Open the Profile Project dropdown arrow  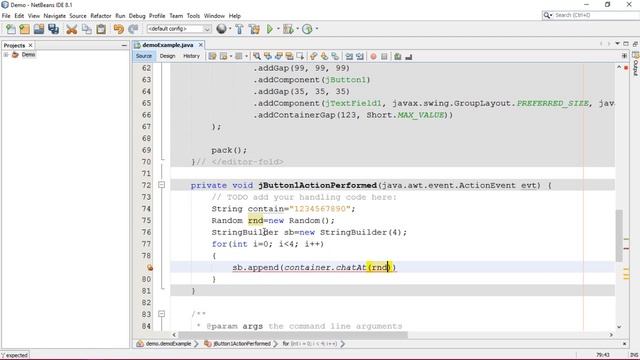[316, 29]
